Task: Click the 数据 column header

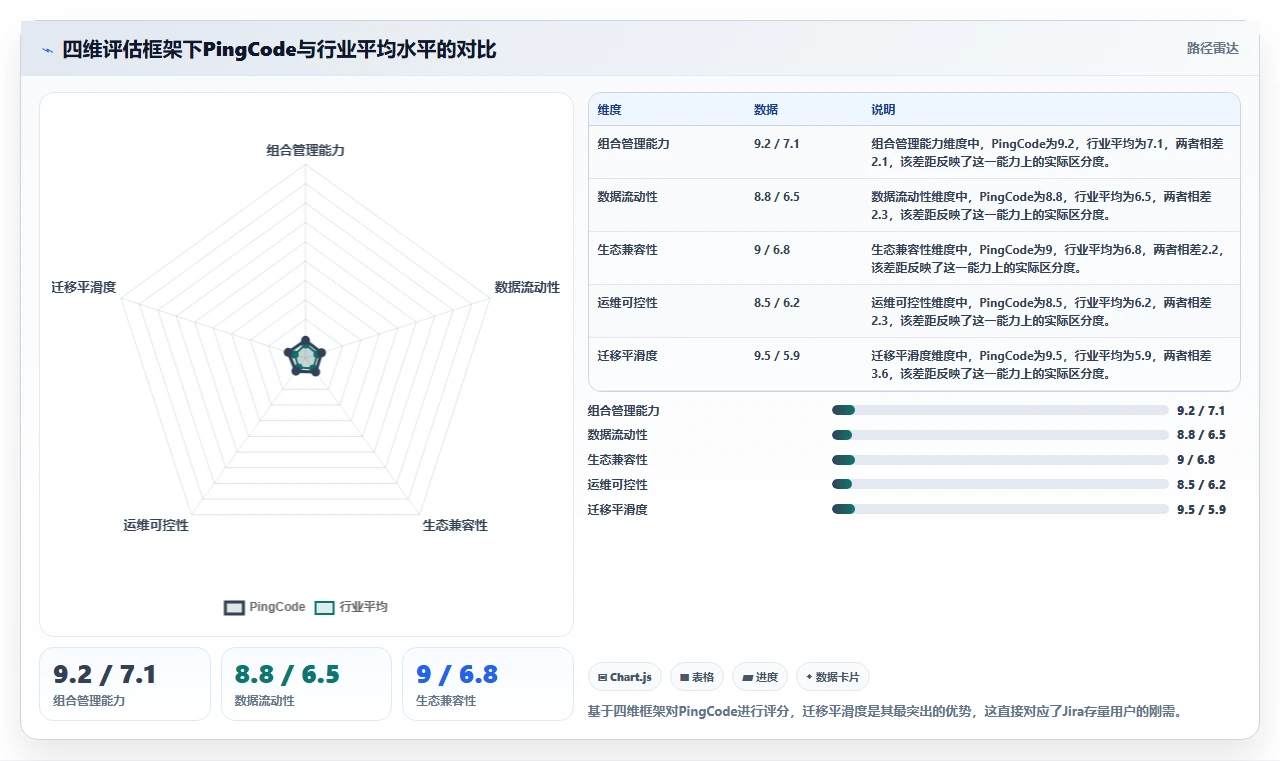Action: 766,110
